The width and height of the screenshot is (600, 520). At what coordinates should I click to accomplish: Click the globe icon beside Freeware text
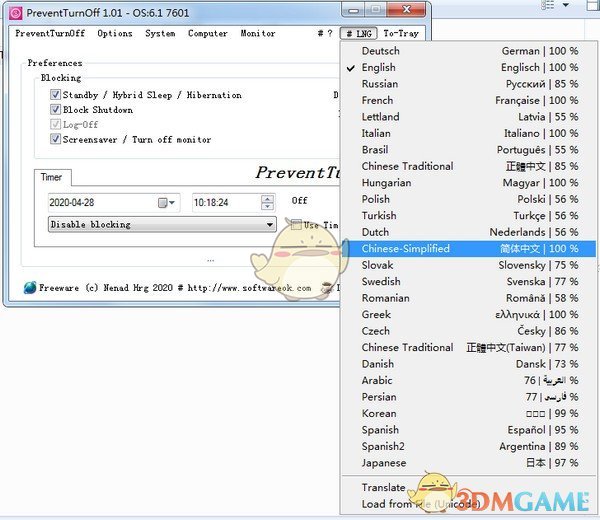coord(30,288)
